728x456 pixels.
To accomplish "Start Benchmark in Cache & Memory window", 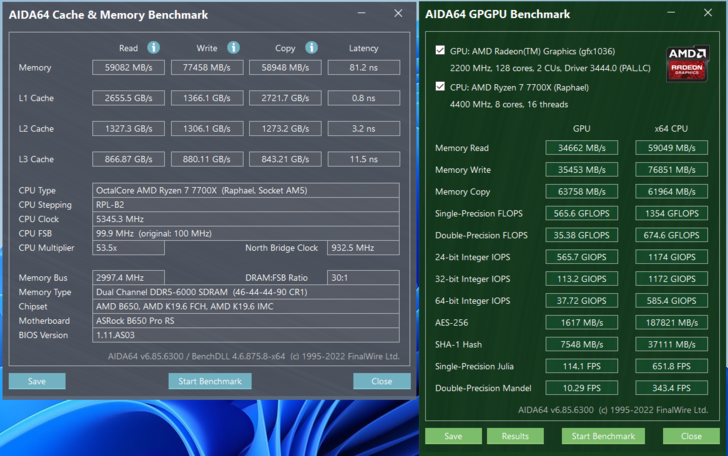I will 210,381.
